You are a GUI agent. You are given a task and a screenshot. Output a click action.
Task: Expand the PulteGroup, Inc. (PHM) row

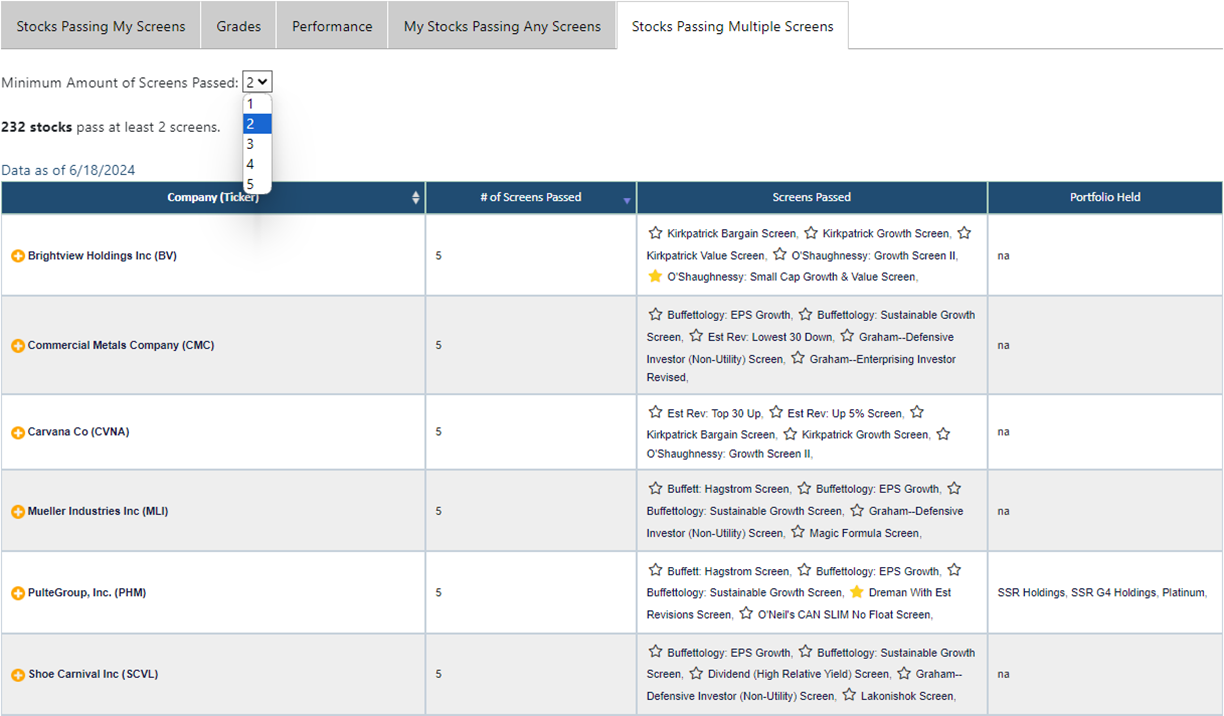pos(17,593)
